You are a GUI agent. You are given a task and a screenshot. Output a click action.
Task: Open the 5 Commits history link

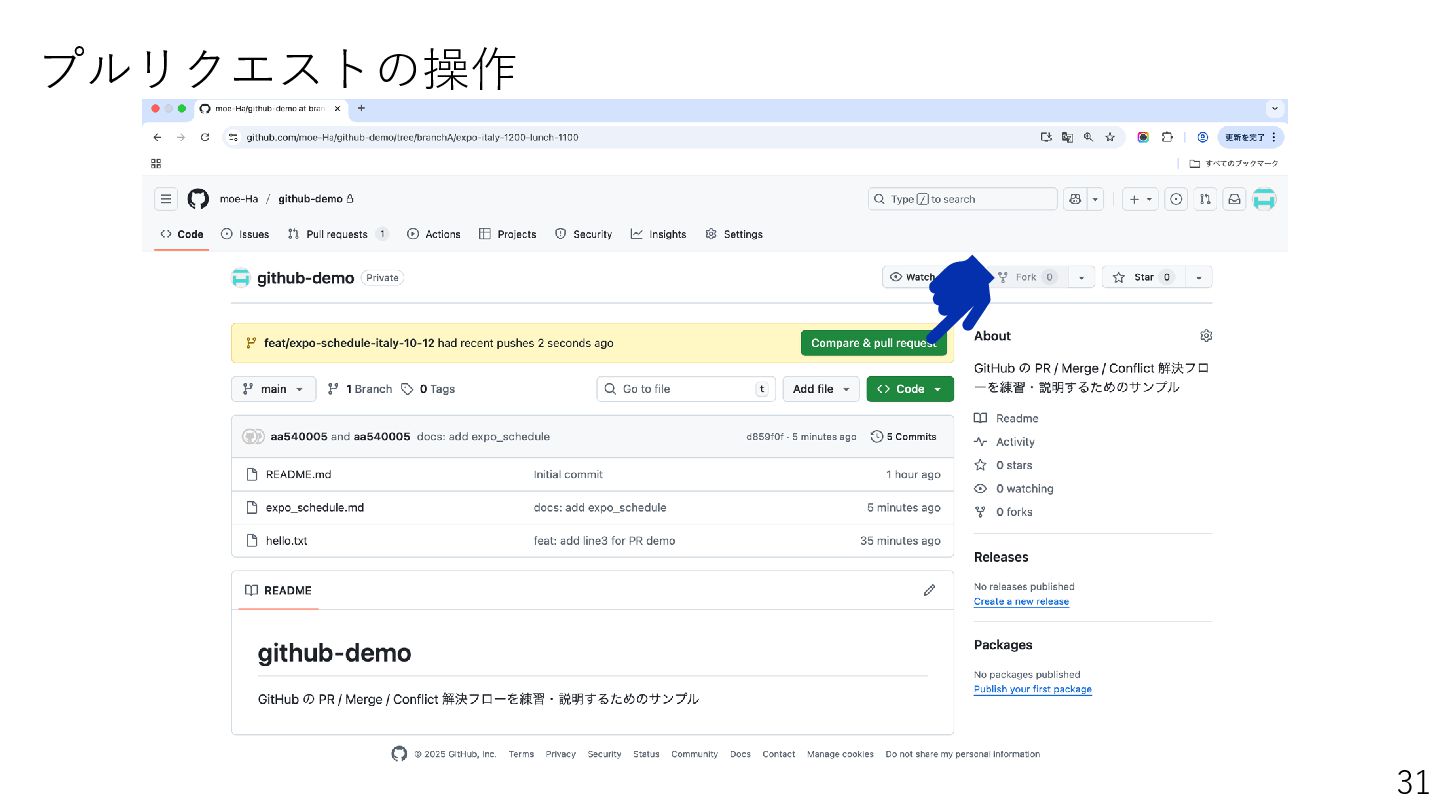[x=904, y=436]
